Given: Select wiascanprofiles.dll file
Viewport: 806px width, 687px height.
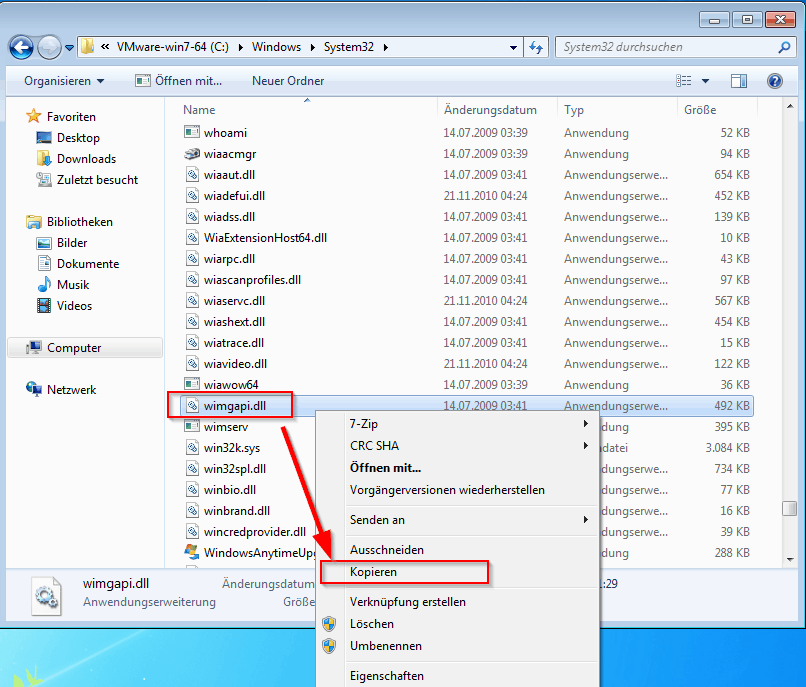Looking at the screenshot, I should (x=252, y=280).
